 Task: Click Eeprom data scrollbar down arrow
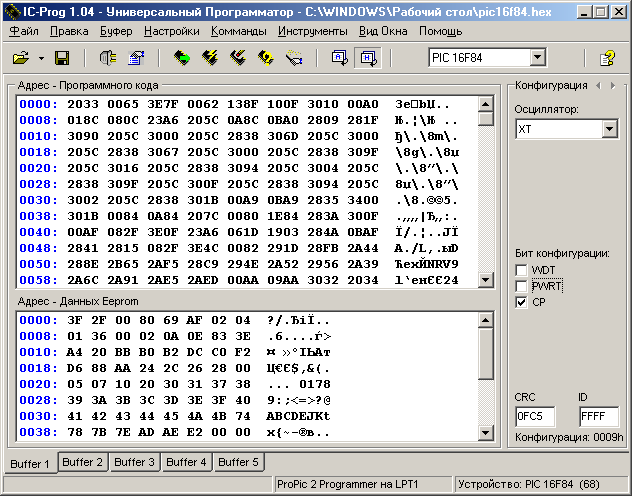point(486,433)
